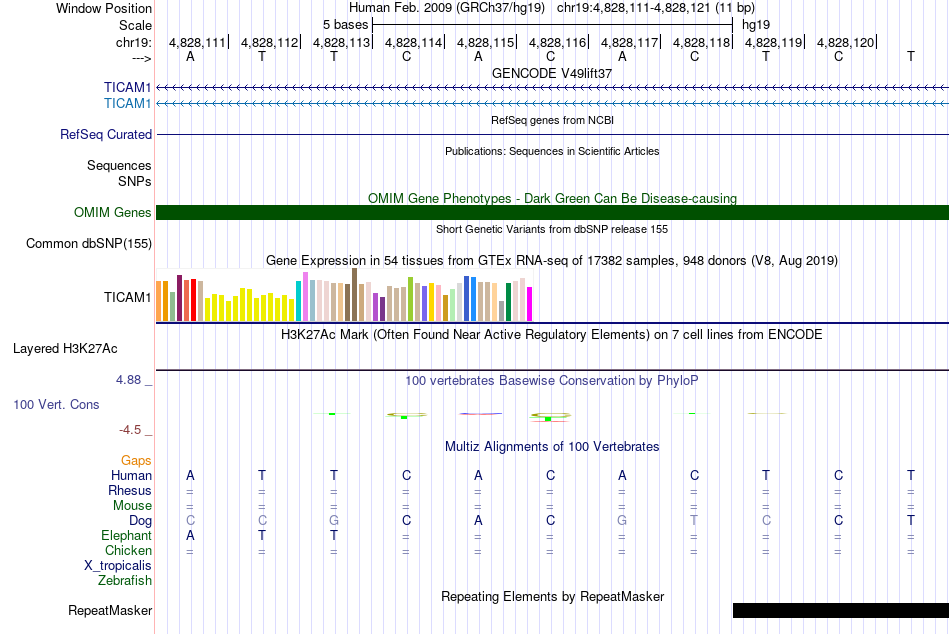This screenshot has height=634, width=950.
Task: Click the ---> strand direction arrow label
Action: [x=142, y=58]
